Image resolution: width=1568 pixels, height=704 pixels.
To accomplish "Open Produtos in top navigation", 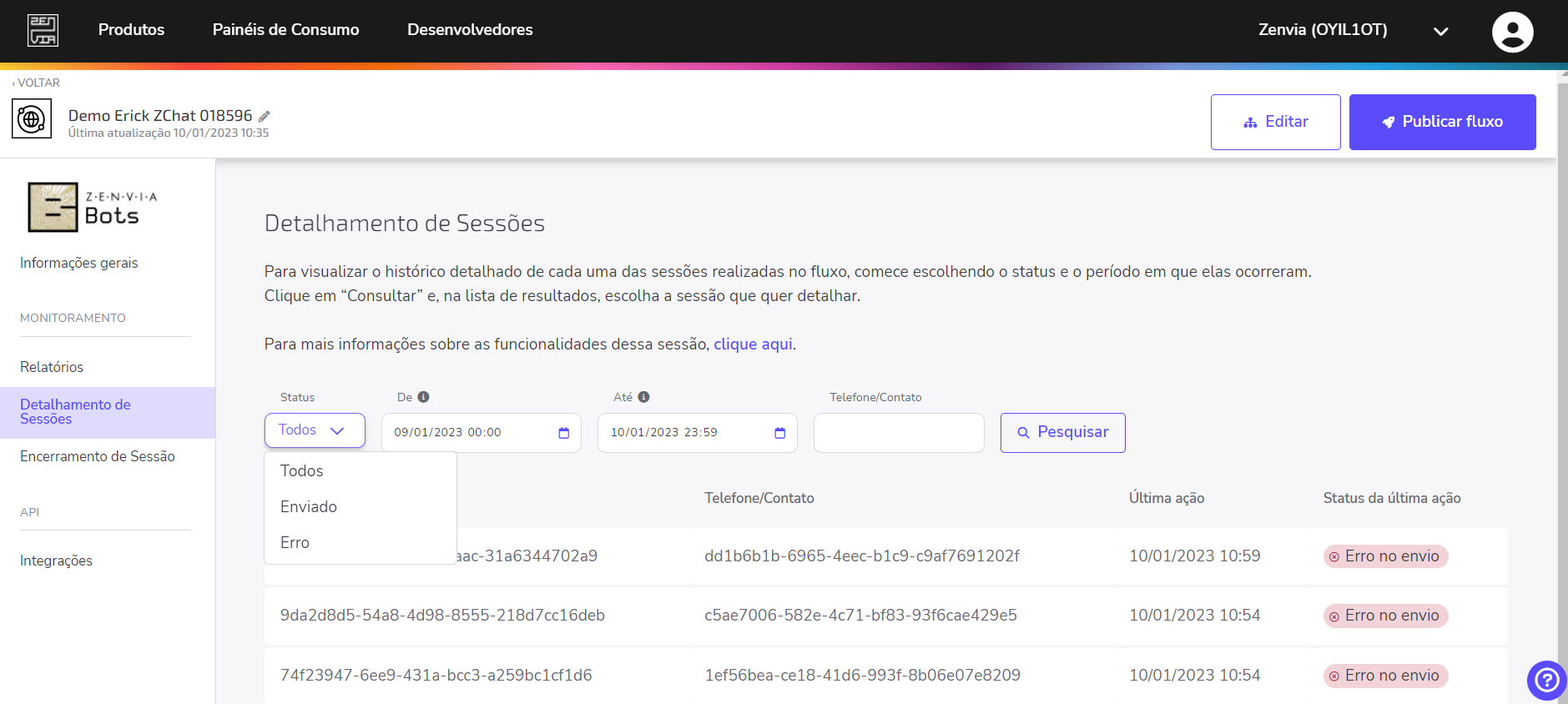I will tap(131, 30).
